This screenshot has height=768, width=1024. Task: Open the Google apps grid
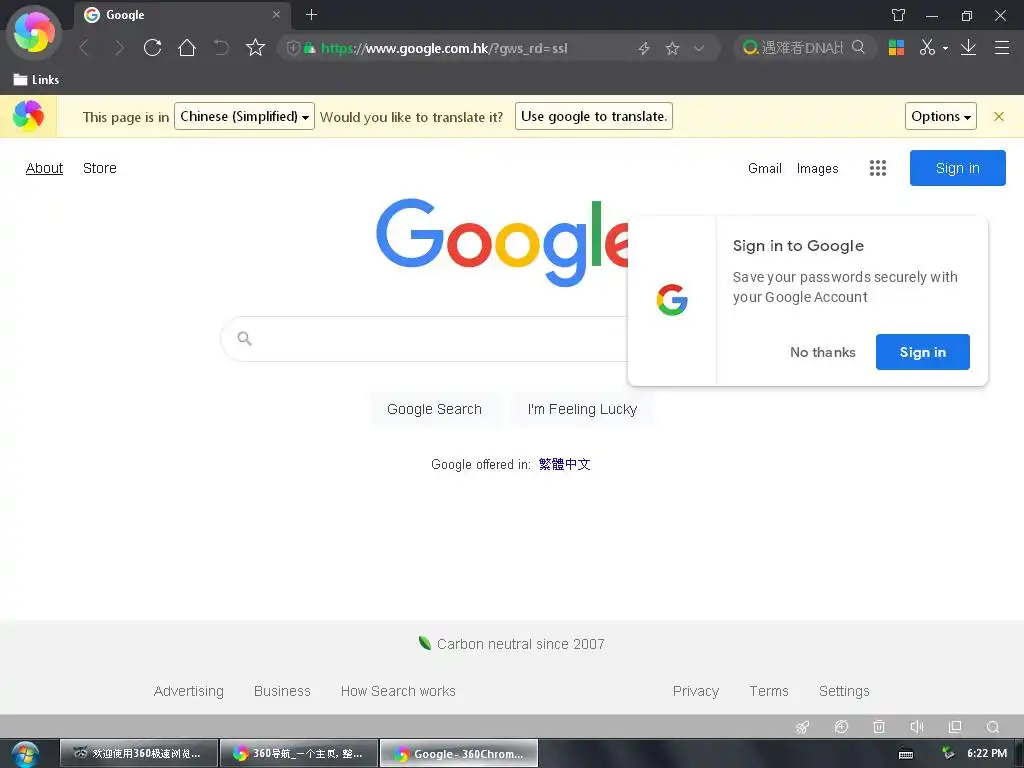coord(878,168)
